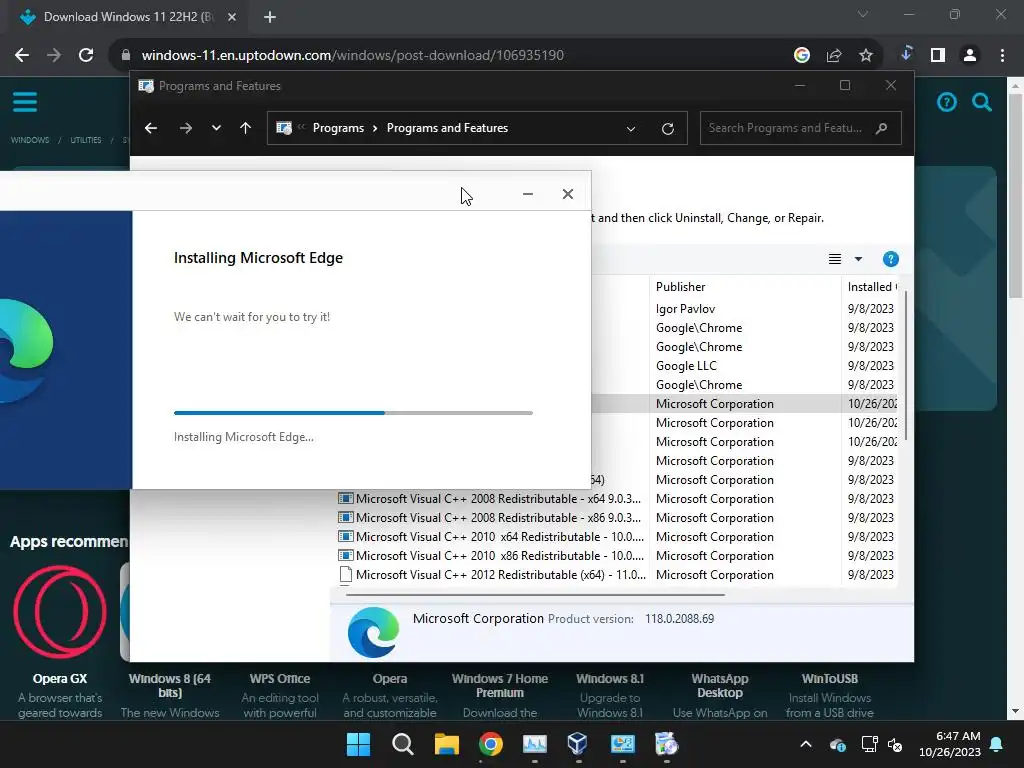The width and height of the screenshot is (1024, 768).
Task: Click the uptodown.com address bar URL
Action: click(353, 56)
